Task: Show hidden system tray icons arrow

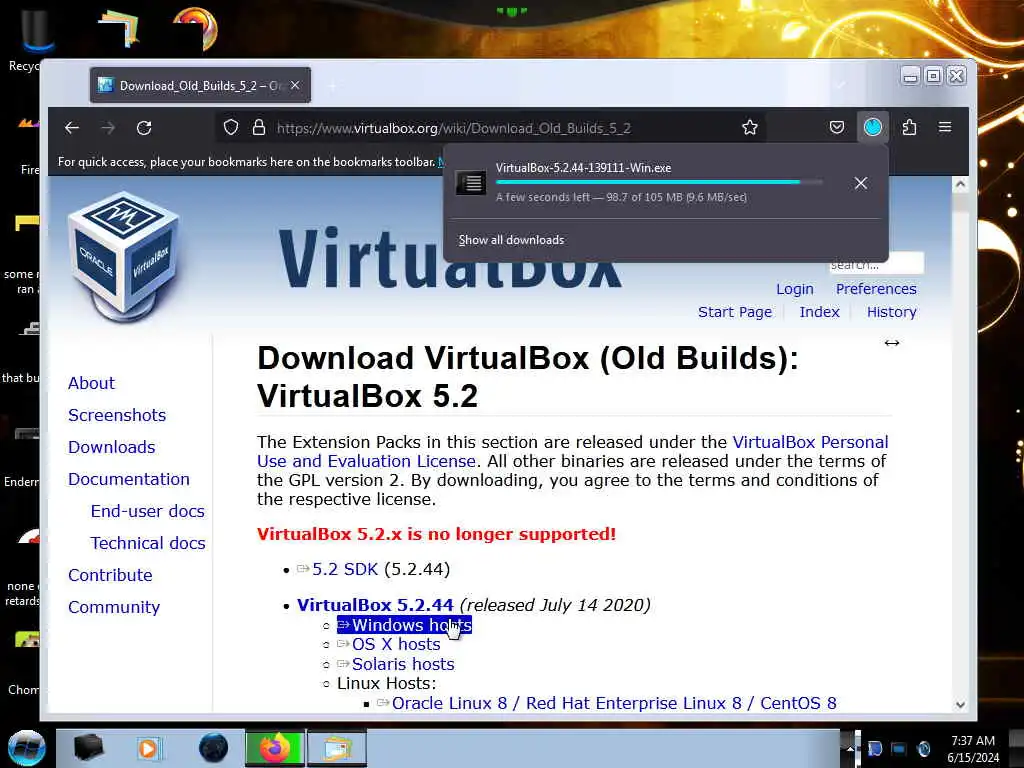Action: (849, 749)
